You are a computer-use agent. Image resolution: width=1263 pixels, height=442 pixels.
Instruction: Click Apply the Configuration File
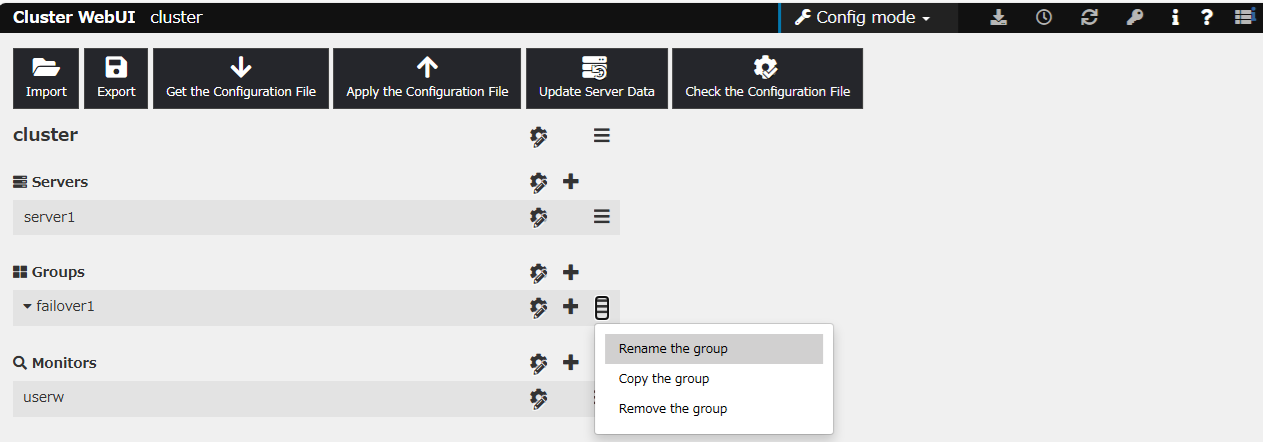coord(427,78)
